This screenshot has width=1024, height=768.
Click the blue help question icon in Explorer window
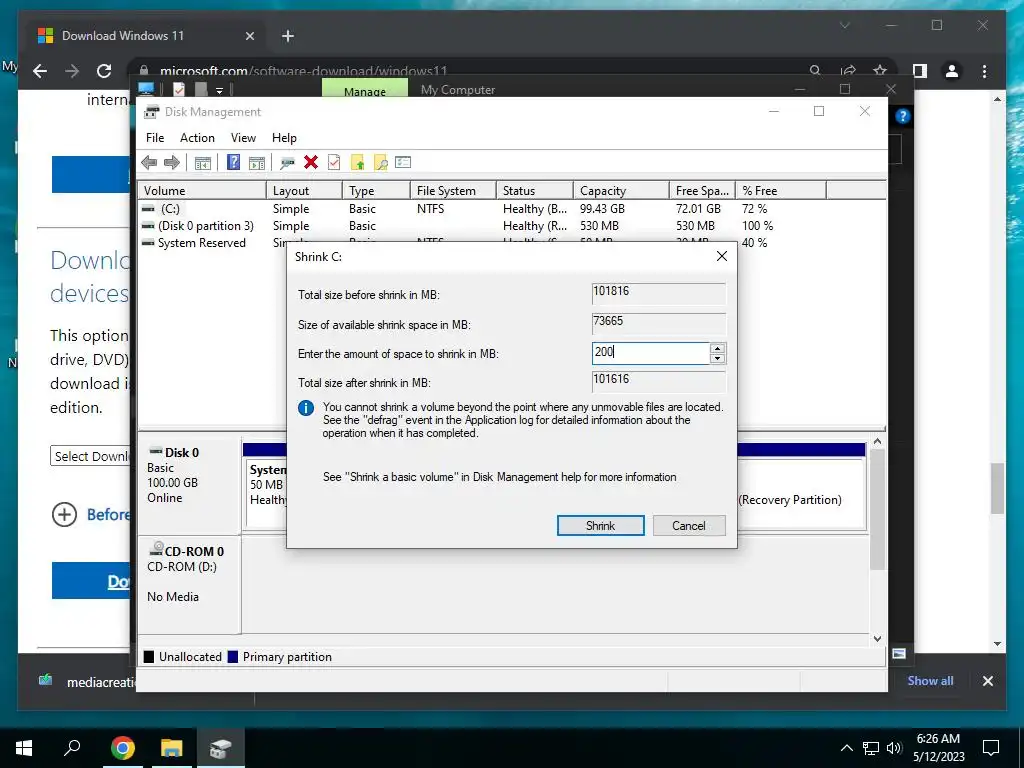(x=903, y=116)
